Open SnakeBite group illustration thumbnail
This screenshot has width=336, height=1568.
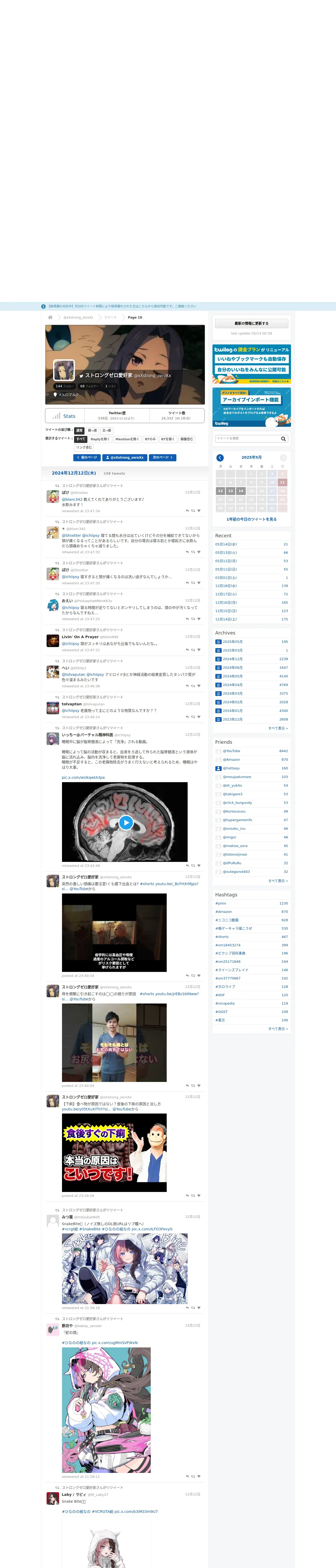tap(124, 1269)
